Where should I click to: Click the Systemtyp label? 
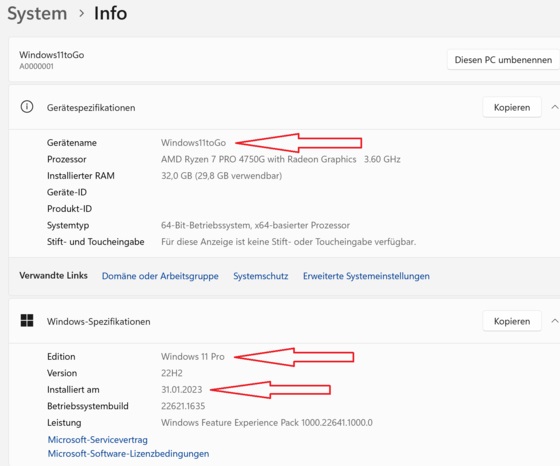[x=68, y=225]
